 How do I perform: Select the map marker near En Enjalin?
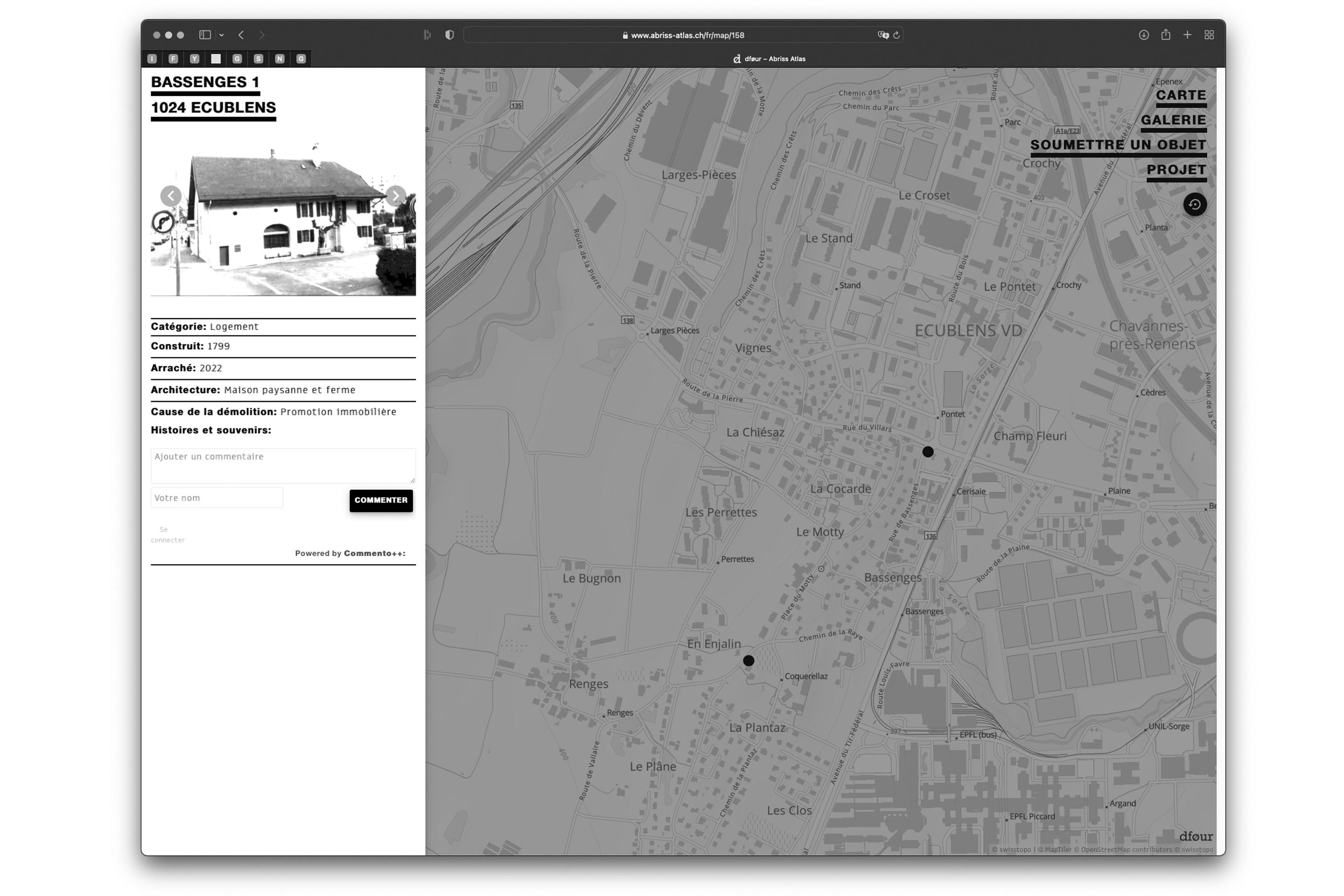point(749,661)
